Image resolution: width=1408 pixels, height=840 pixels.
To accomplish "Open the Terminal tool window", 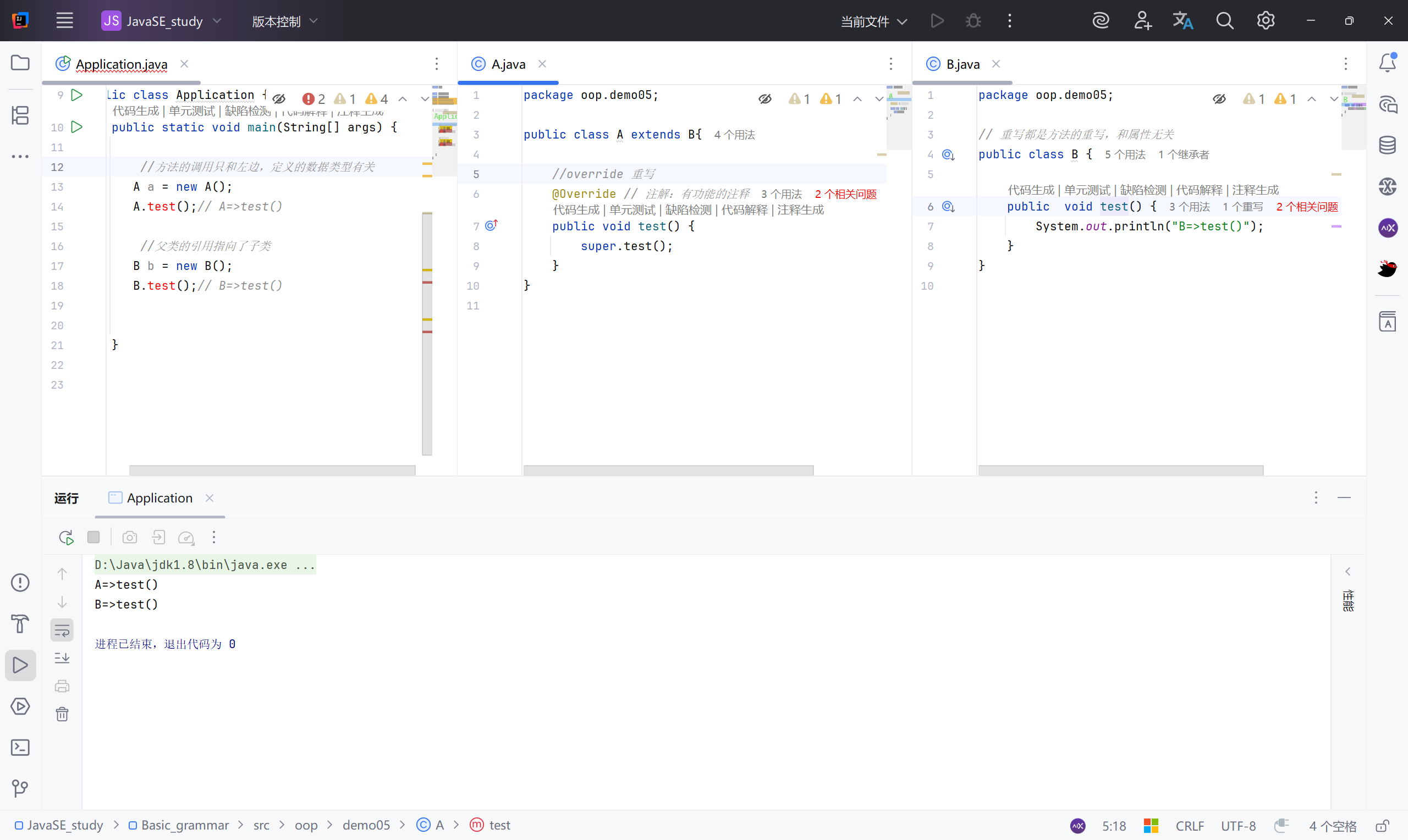I will [x=20, y=747].
